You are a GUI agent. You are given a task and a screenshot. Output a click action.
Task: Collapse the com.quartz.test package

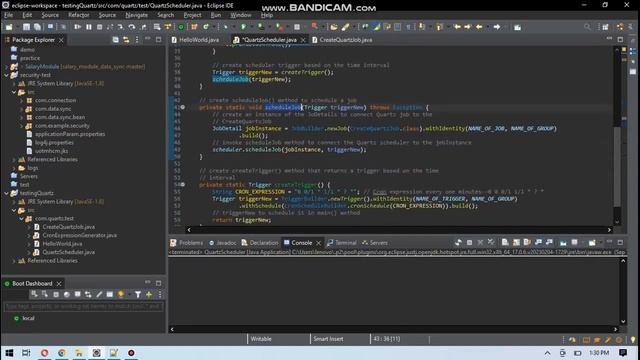(22, 219)
